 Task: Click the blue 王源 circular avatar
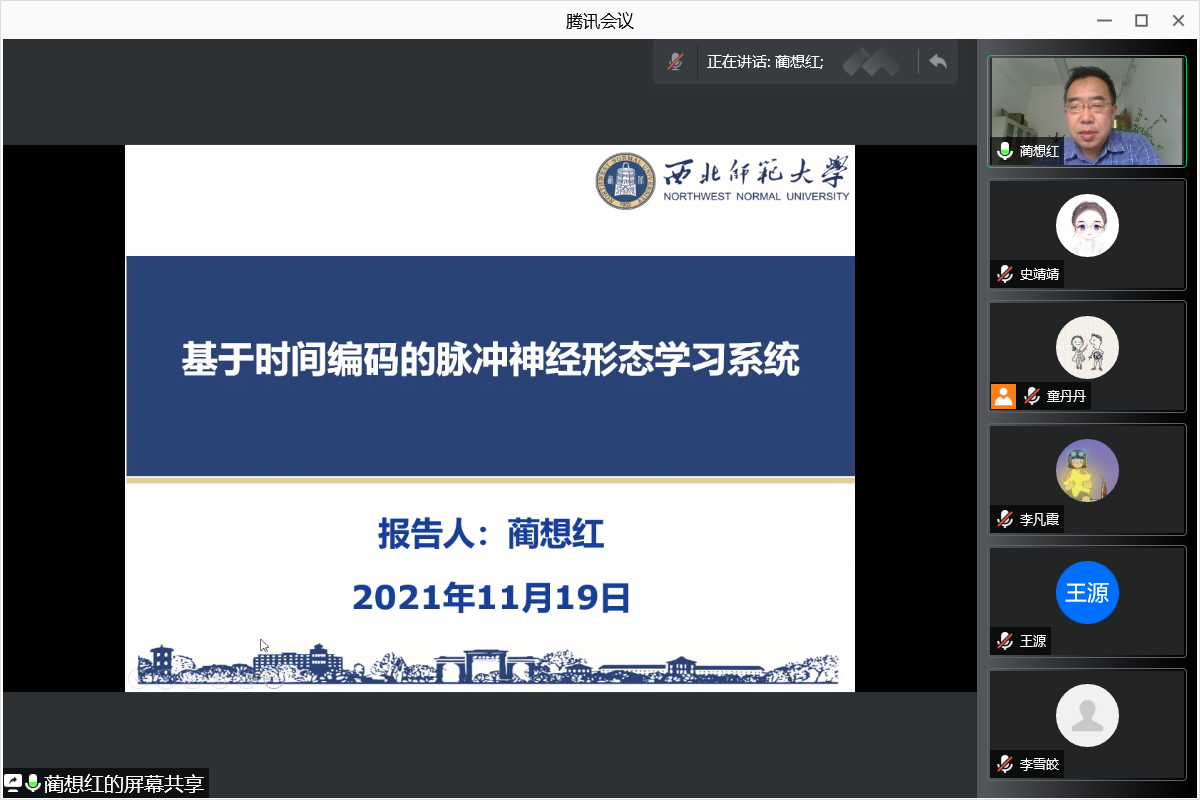tap(1087, 593)
